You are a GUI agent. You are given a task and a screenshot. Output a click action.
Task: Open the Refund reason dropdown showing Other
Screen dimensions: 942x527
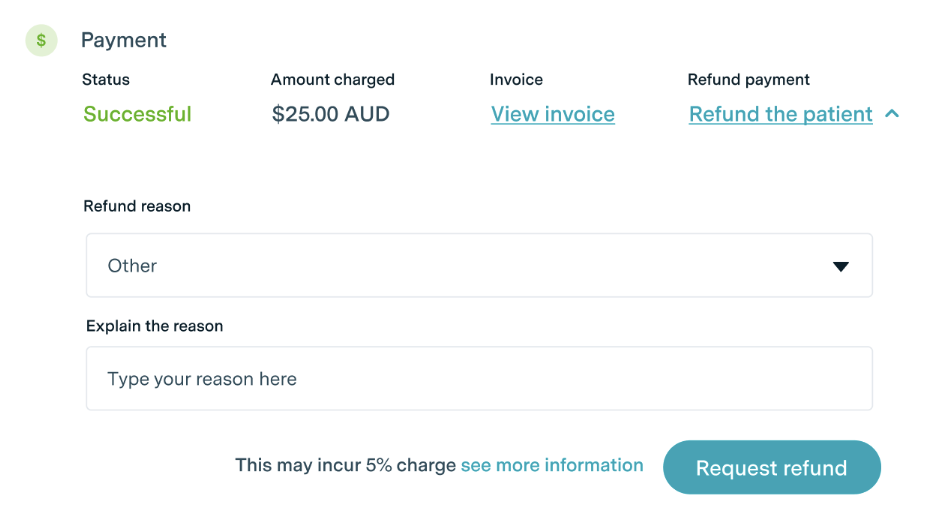[479, 266]
